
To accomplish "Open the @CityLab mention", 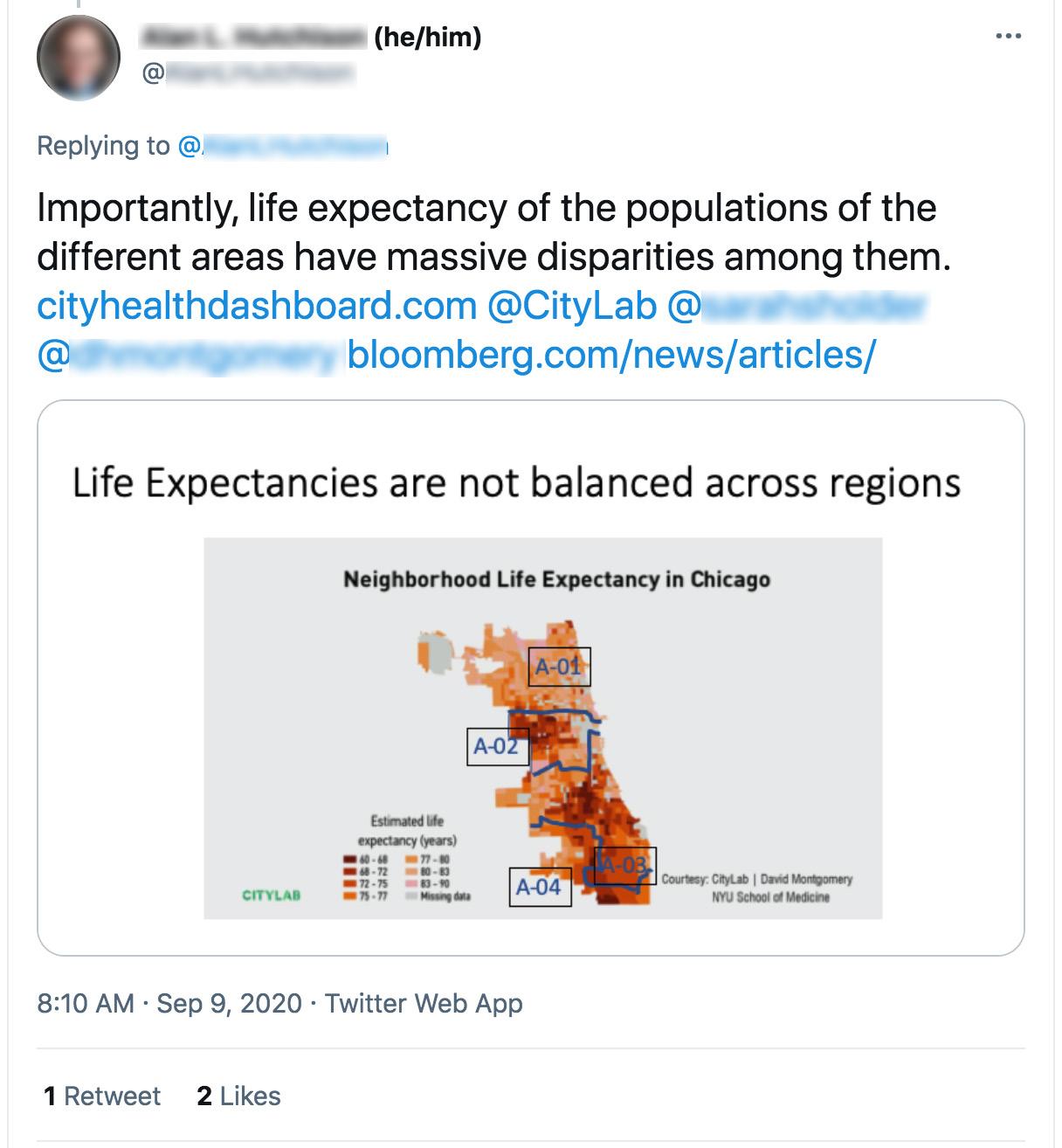I will coord(572,306).
